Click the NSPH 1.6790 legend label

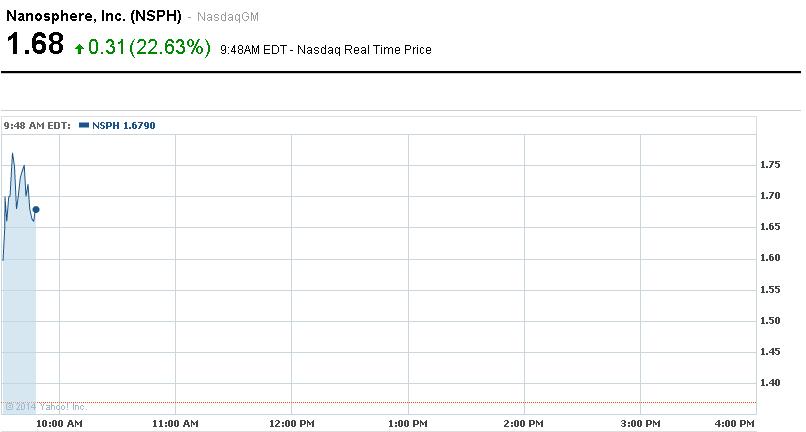tap(123, 125)
